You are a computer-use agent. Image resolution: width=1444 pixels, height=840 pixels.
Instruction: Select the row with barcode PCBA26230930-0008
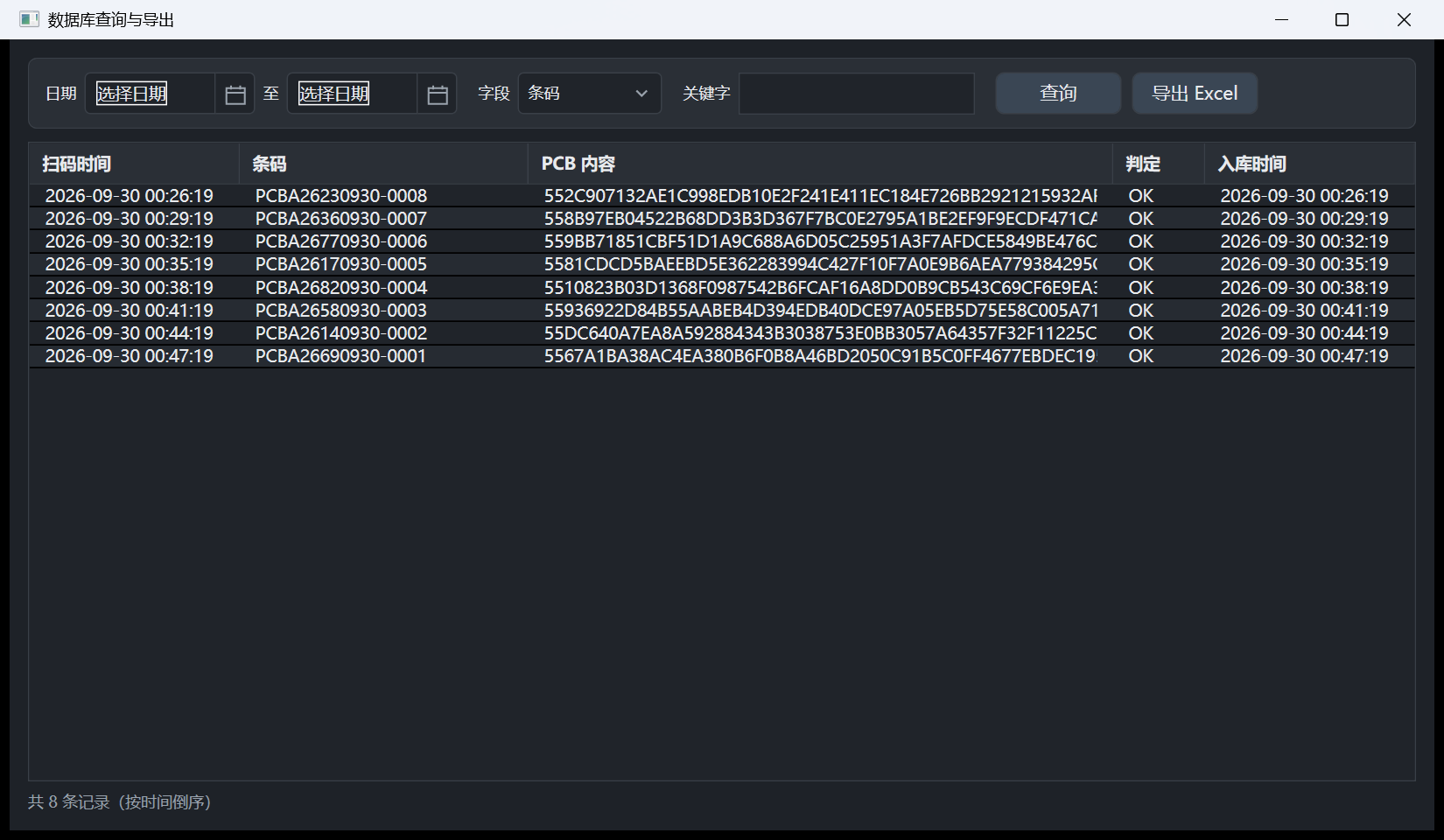click(722, 196)
